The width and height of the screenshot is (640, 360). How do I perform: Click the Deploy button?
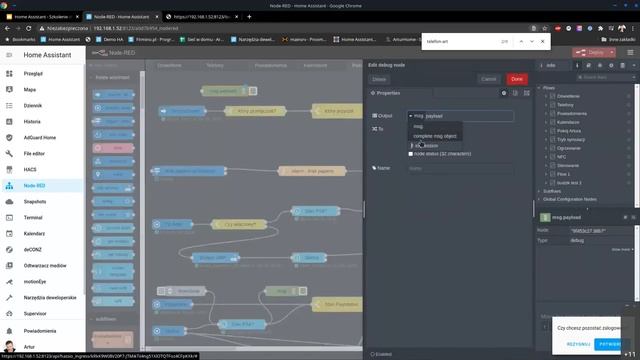coord(590,52)
